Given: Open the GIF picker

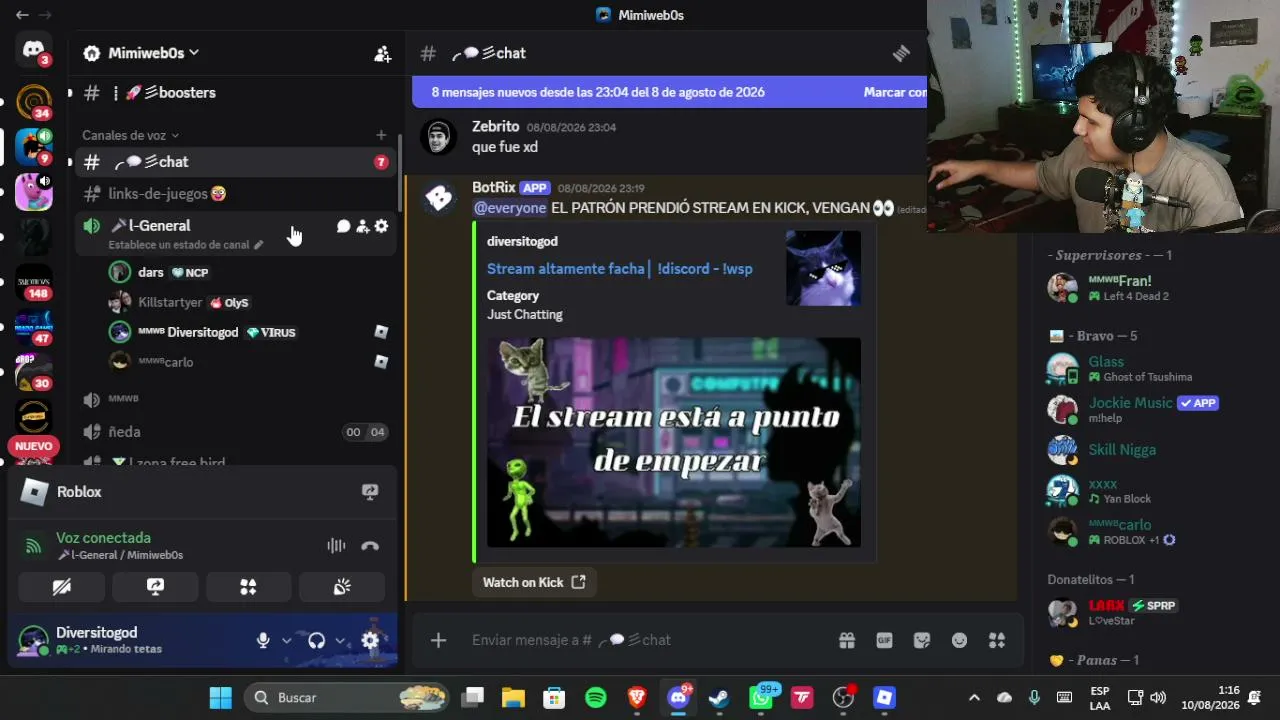Looking at the screenshot, I should (x=884, y=640).
